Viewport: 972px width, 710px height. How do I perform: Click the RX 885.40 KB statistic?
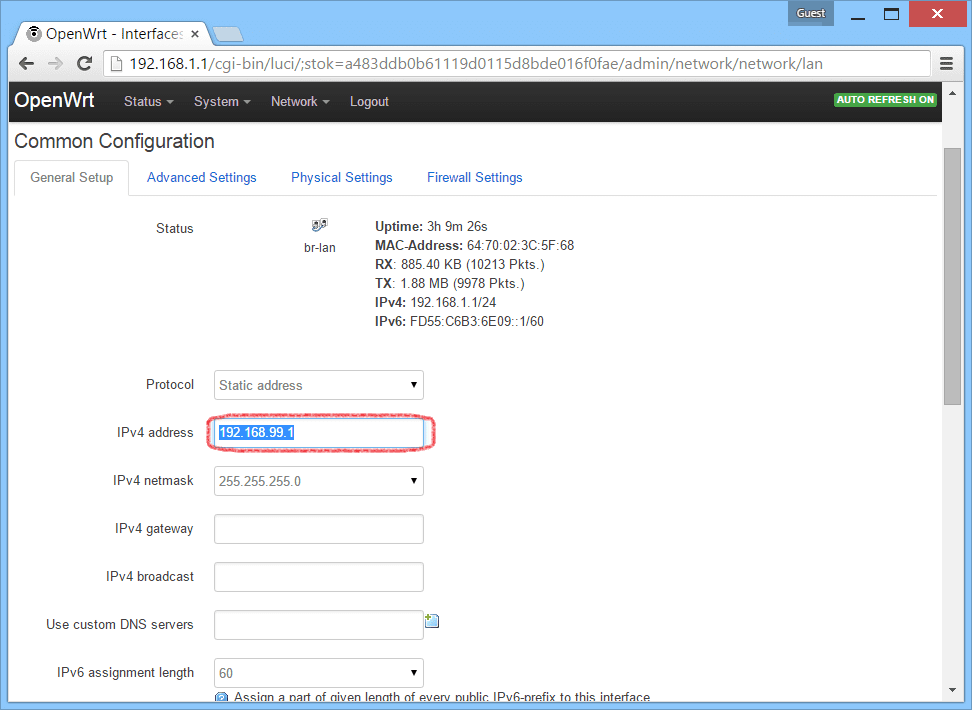(459, 264)
